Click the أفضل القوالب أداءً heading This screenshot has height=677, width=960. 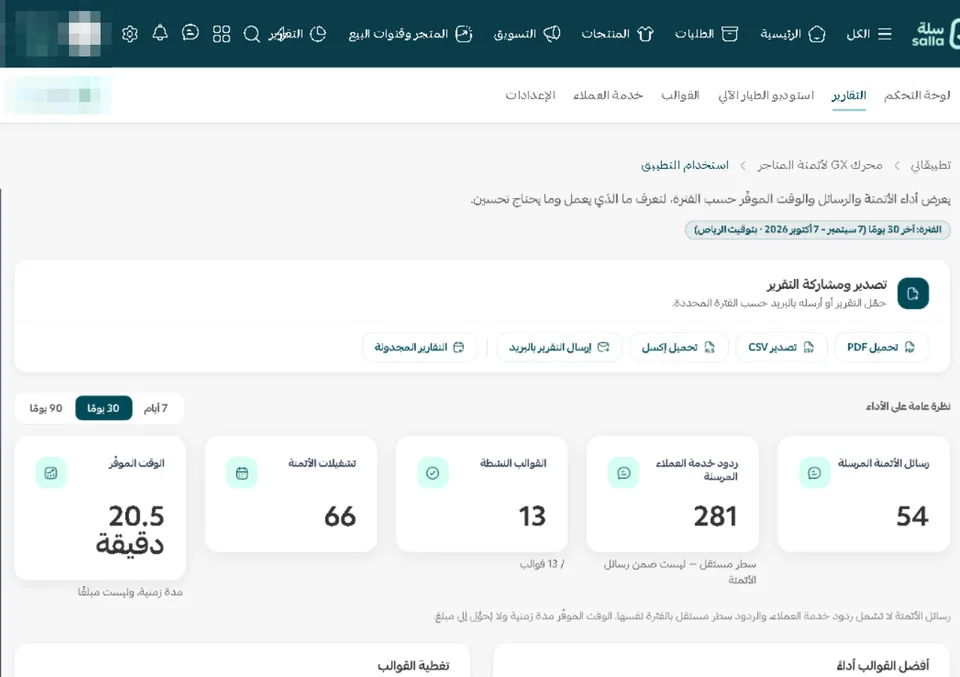[x=882, y=665]
